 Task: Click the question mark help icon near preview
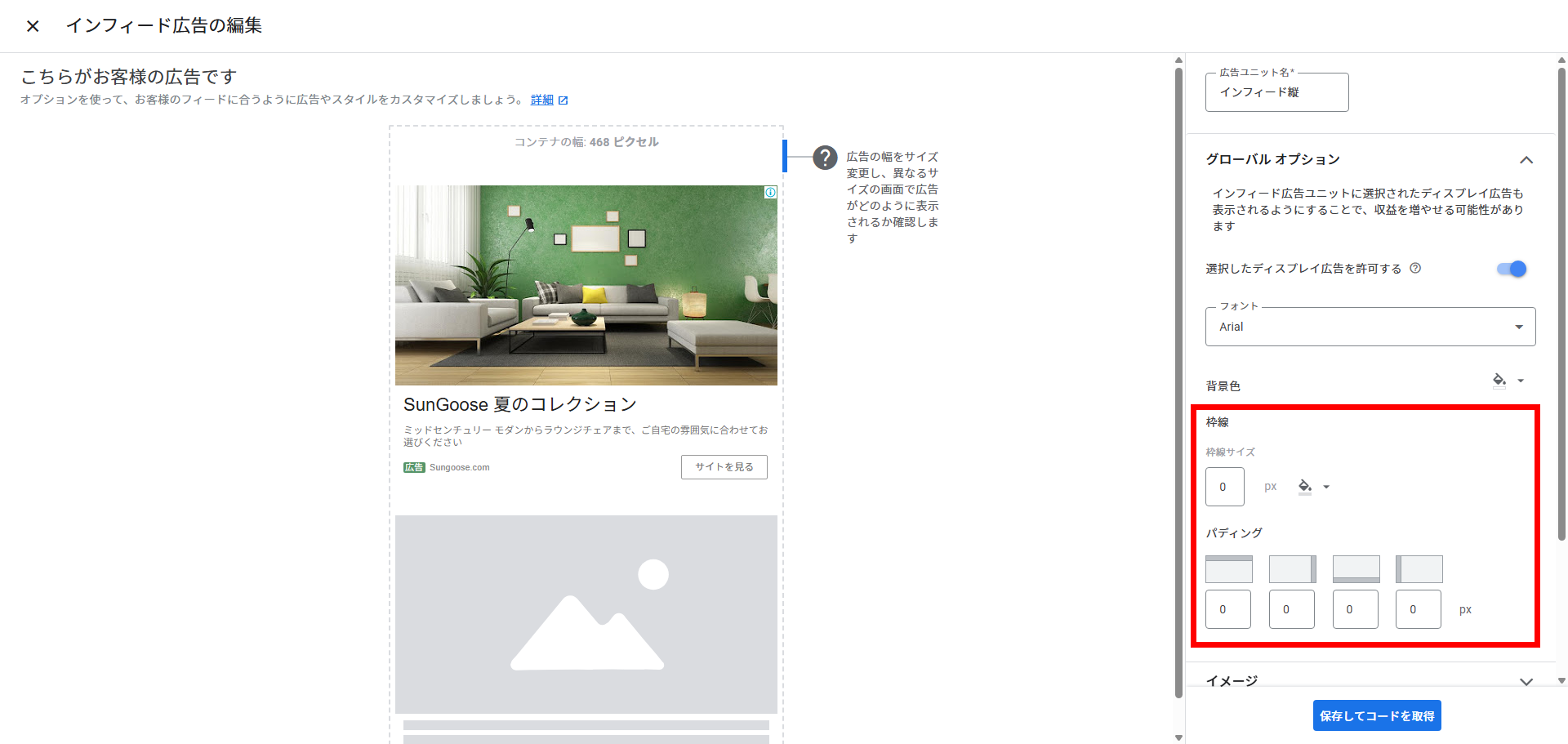825,157
